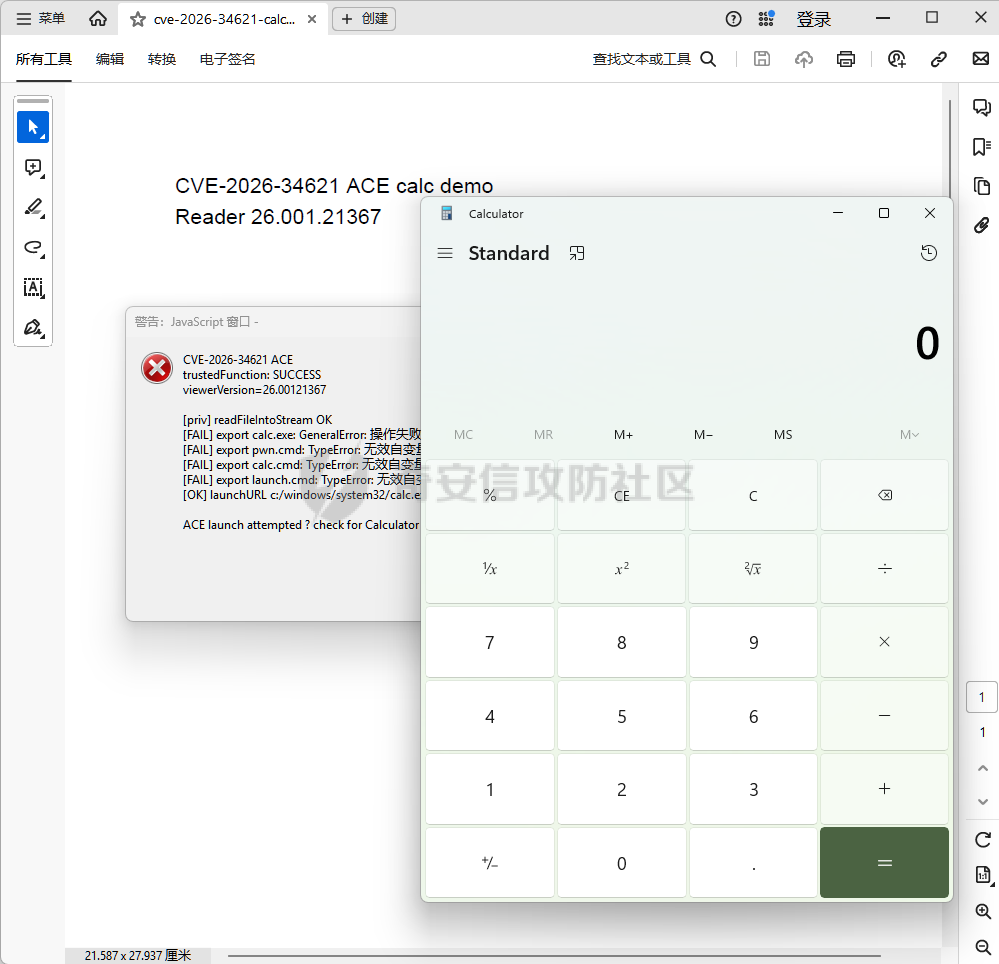This screenshot has height=964, width=999.
Task: Click the square root key
Action: click(753, 568)
